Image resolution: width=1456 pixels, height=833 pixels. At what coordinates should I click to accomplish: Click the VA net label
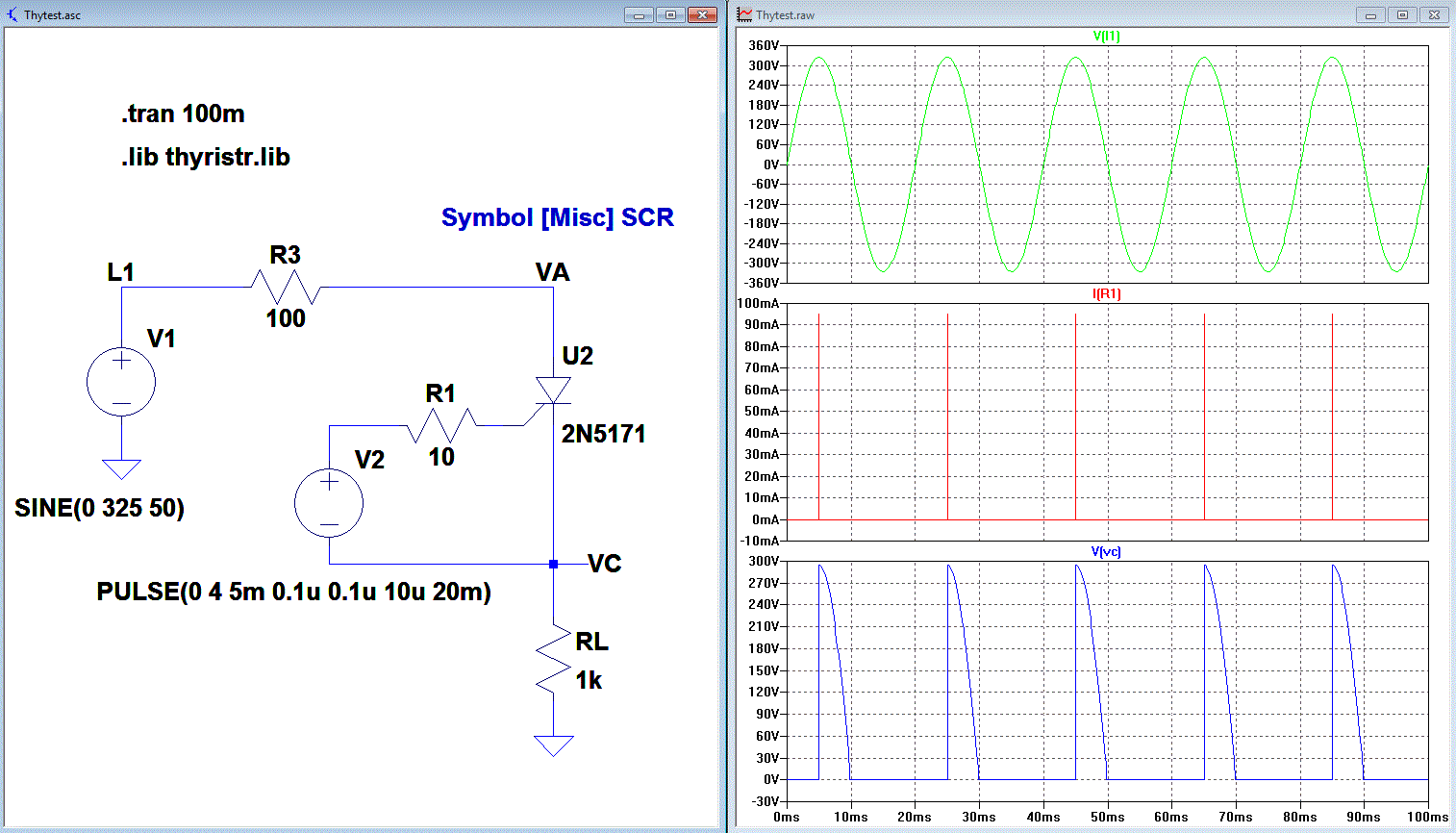[552, 272]
